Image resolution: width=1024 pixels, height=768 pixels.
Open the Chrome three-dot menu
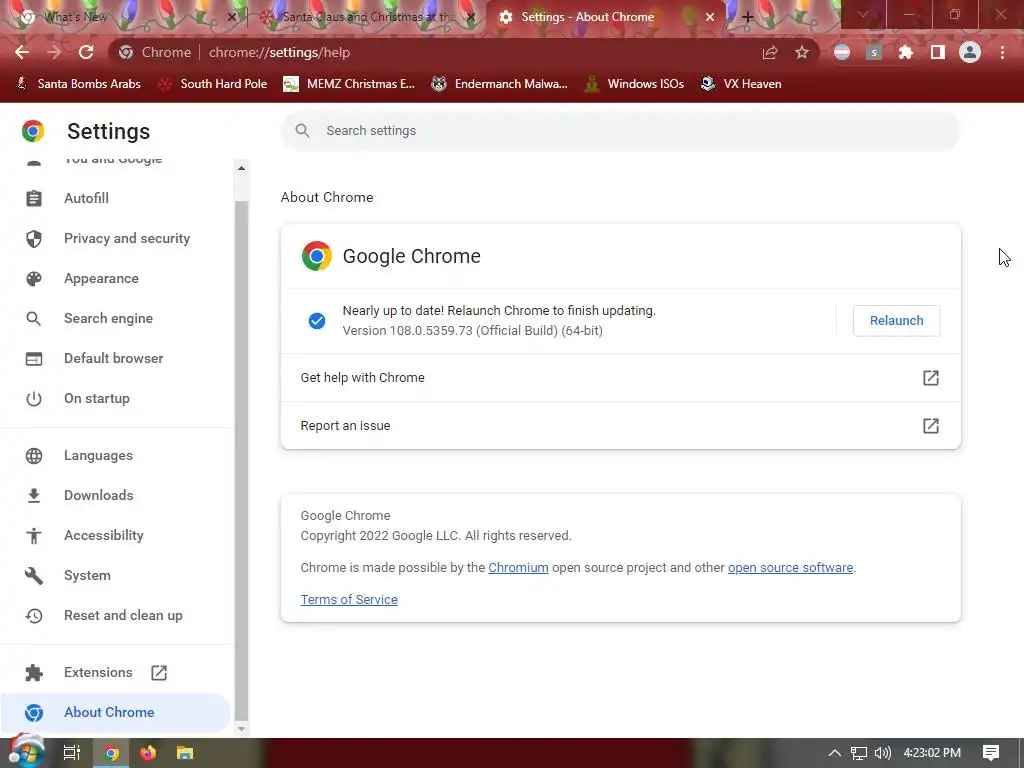(x=1002, y=52)
